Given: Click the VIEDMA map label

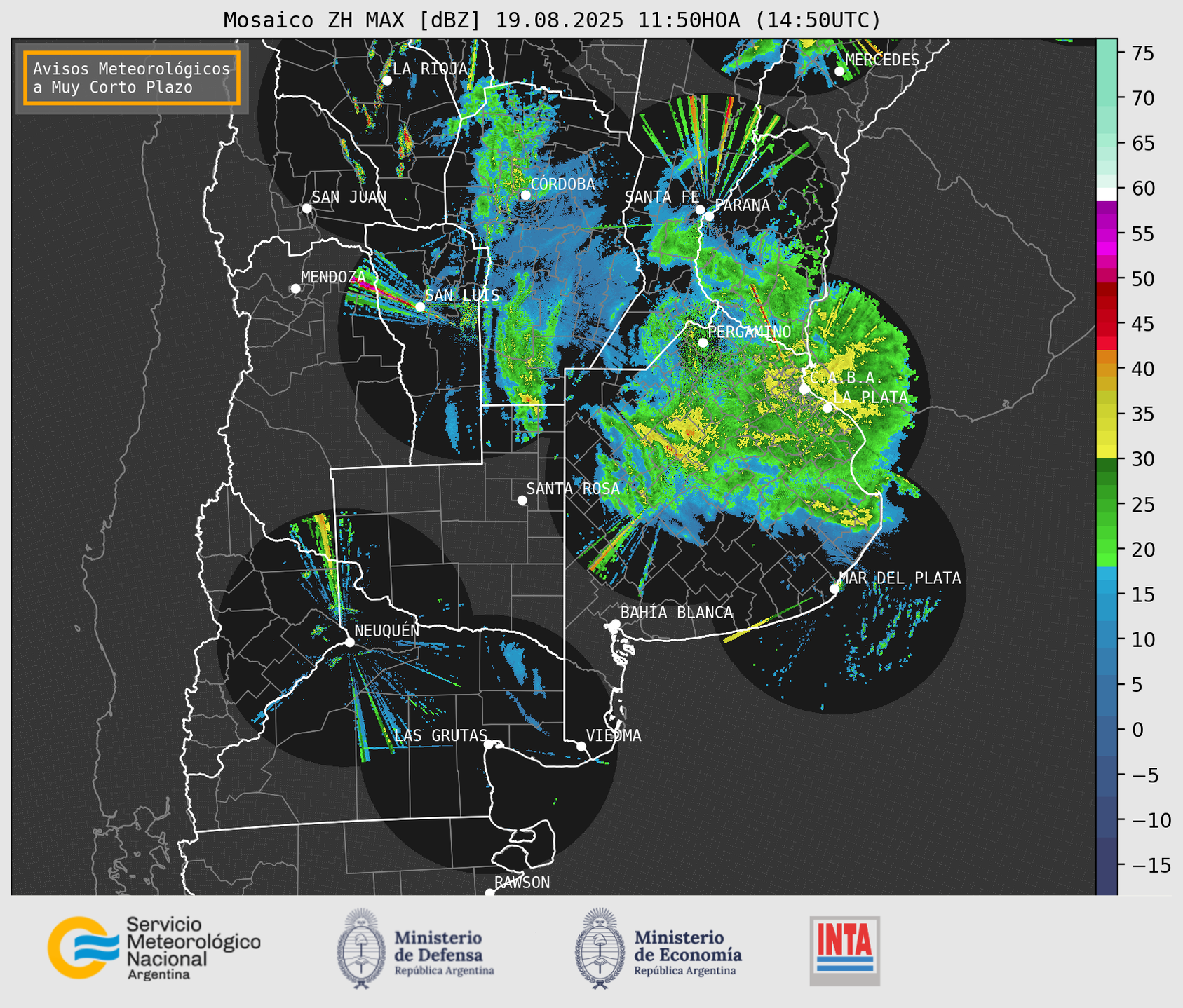Looking at the screenshot, I should [614, 735].
